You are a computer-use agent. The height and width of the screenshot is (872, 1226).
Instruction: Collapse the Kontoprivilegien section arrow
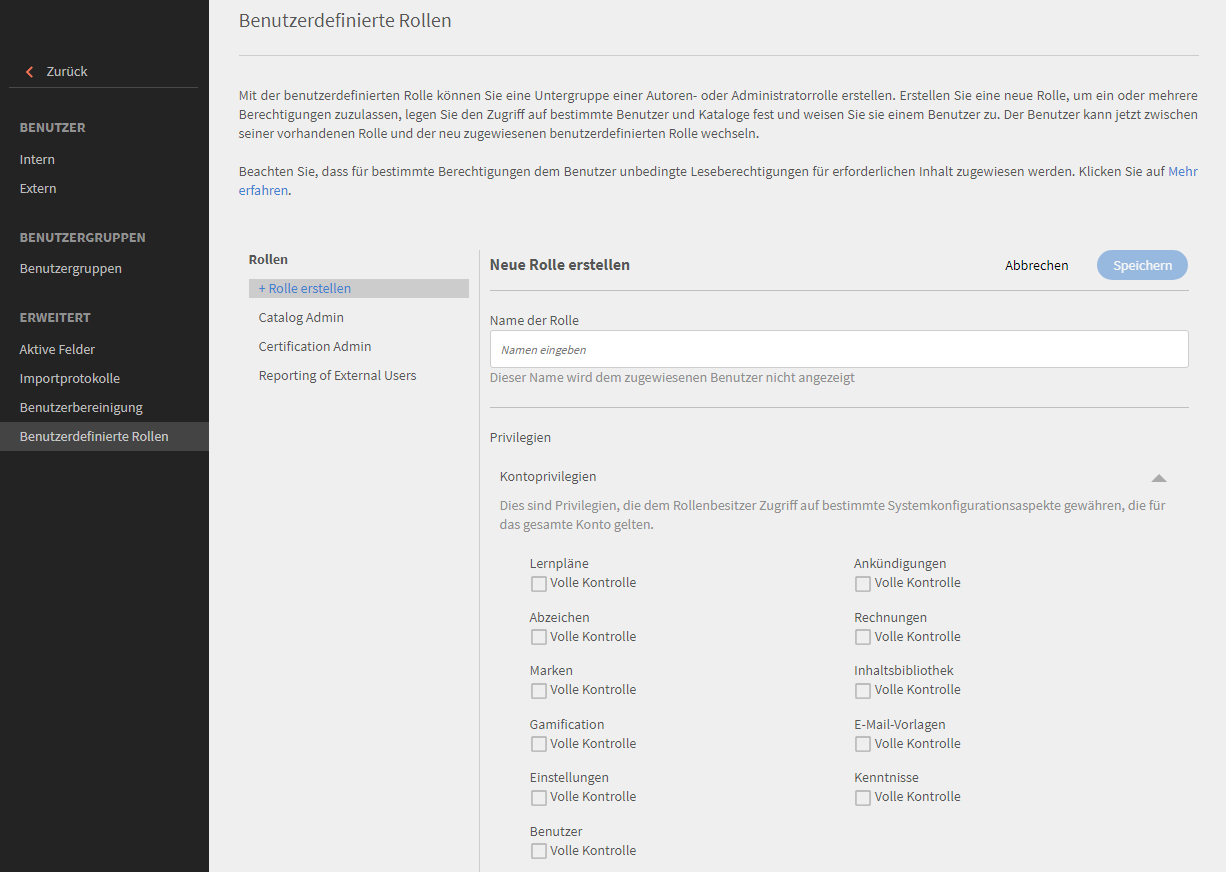(x=1159, y=478)
